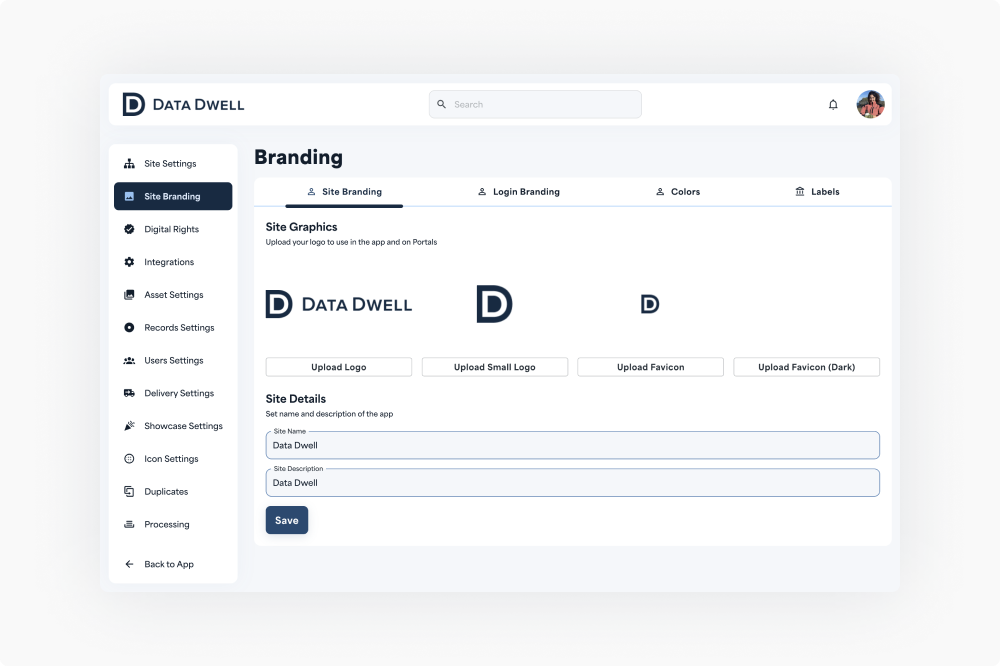Click the favicon D preview

650,304
